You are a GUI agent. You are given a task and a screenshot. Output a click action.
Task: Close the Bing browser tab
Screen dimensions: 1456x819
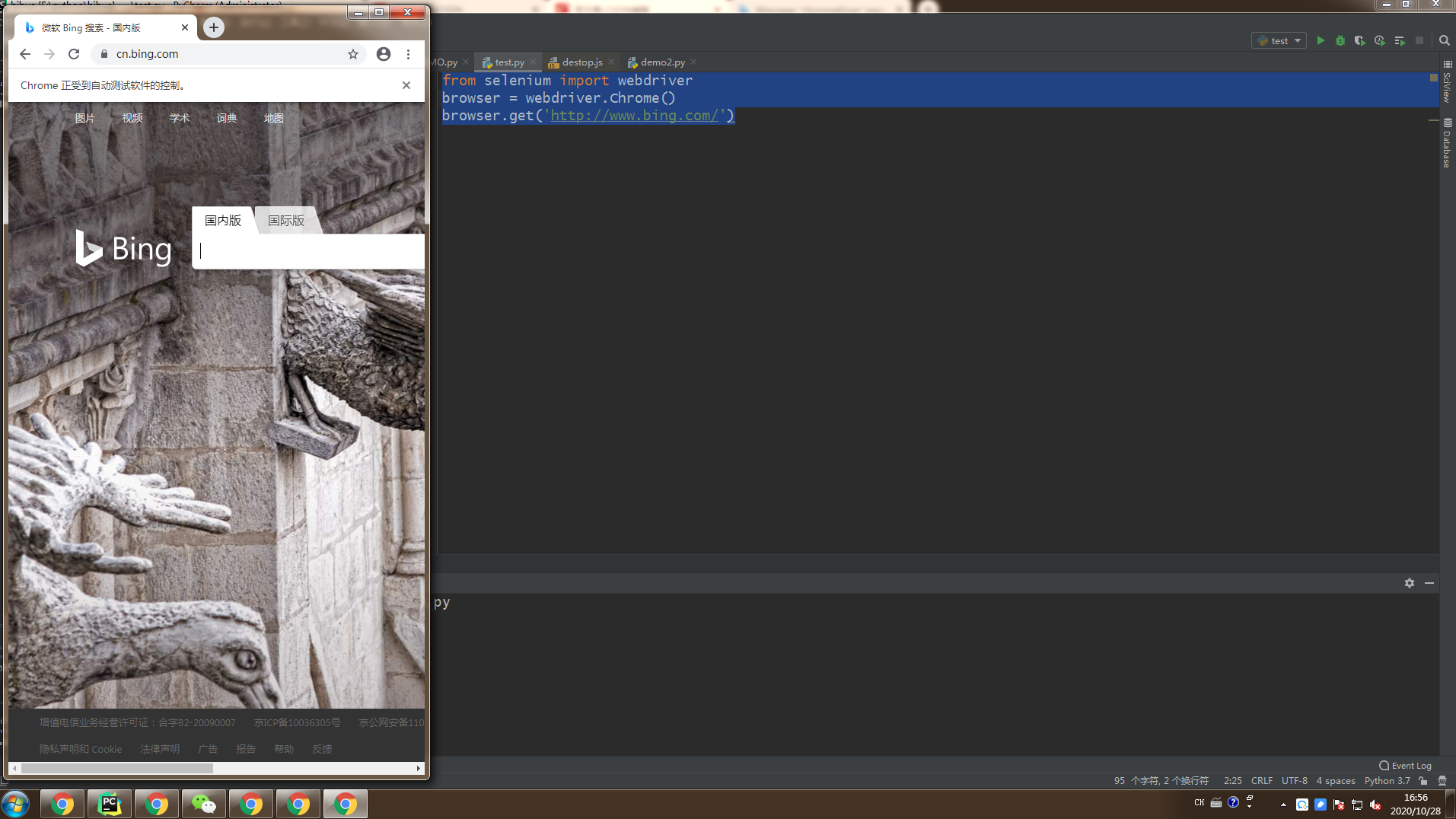(x=185, y=27)
